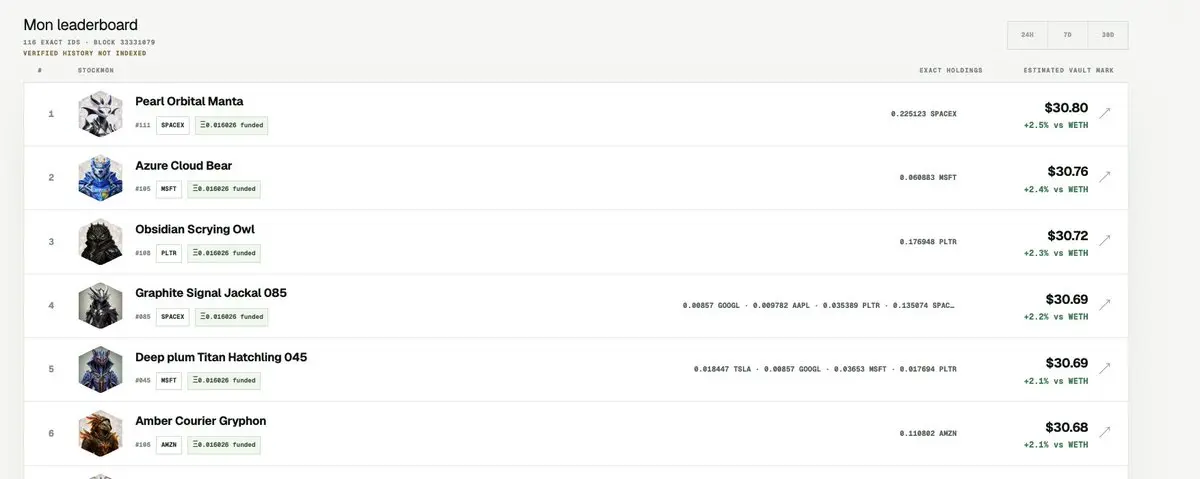1200x479 pixels.
Task: Click funded badge on Graphite Signal Jackal 085
Action: 232,317
